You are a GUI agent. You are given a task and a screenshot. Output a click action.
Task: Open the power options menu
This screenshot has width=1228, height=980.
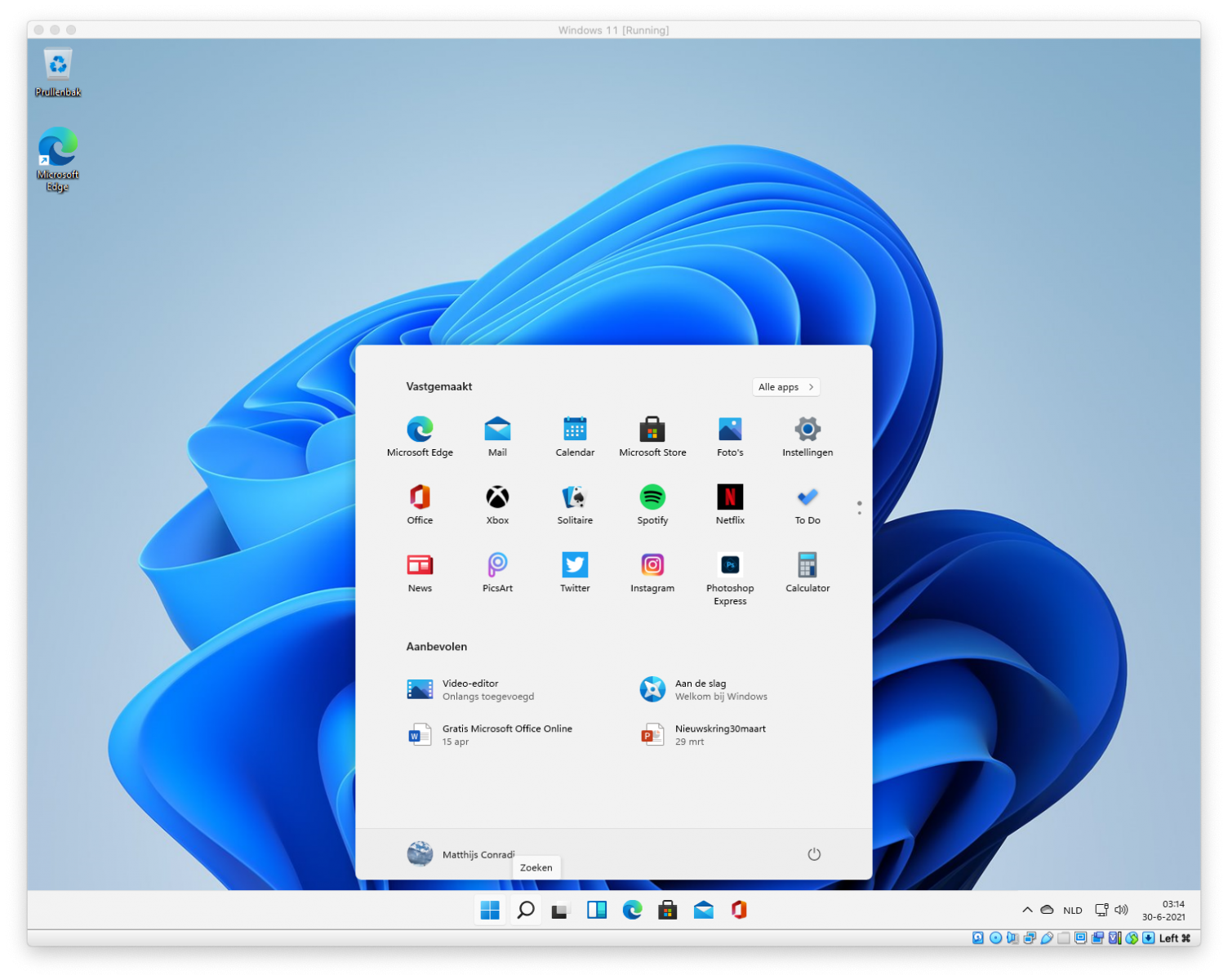pos(814,854)
